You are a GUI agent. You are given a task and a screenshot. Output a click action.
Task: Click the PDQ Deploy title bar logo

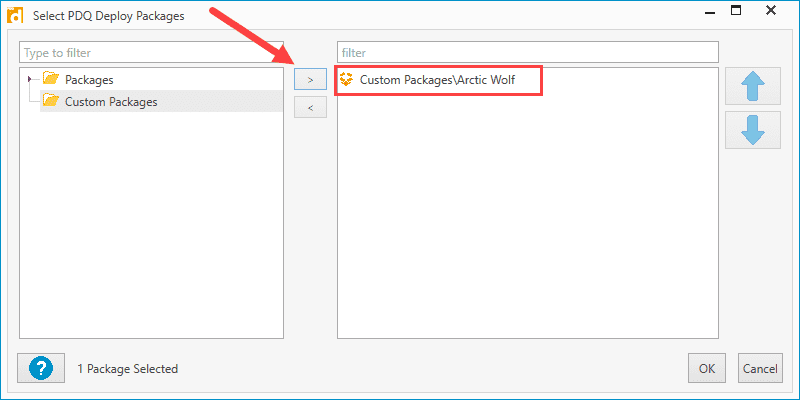(x=17, y=15)
